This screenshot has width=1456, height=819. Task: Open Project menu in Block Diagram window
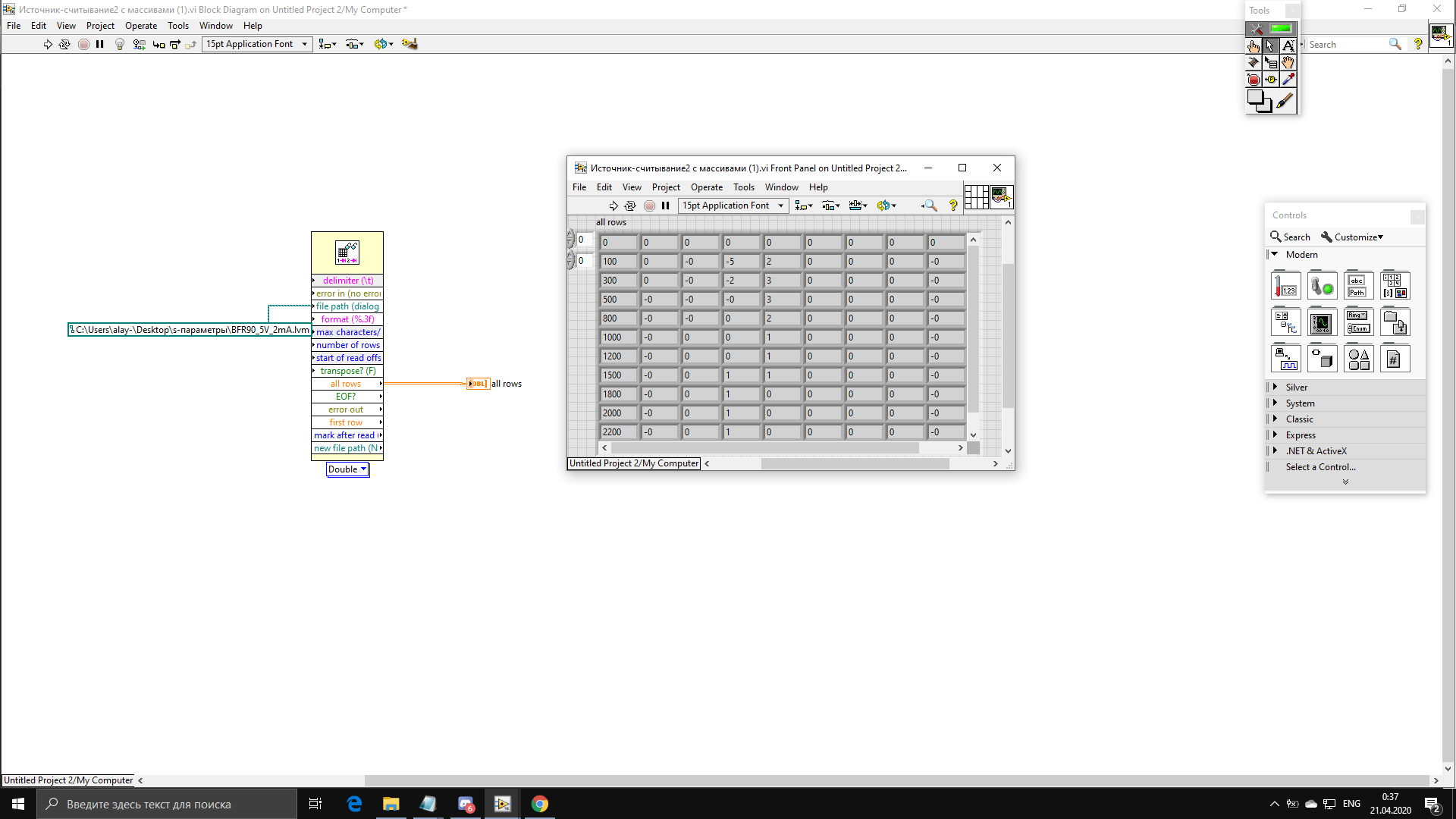[x=100, y=26]
